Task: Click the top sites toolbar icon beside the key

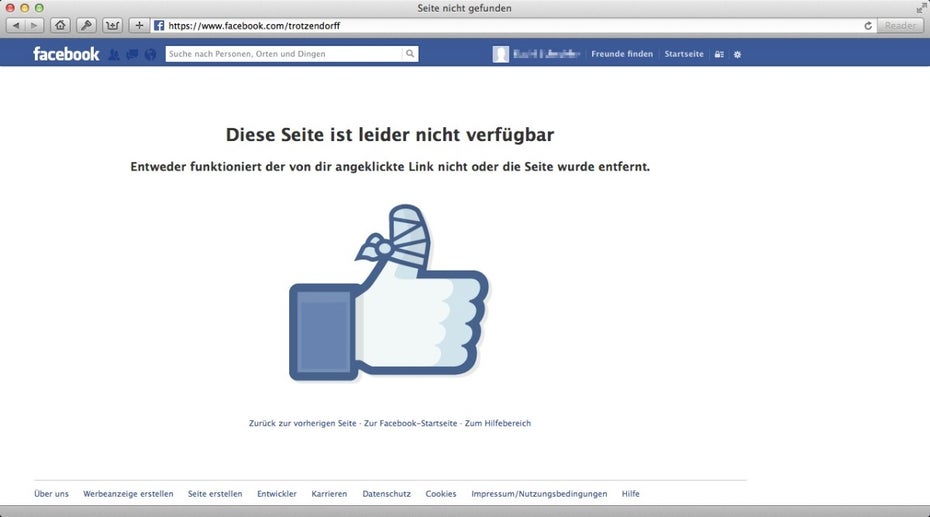Action: point(112,25)
